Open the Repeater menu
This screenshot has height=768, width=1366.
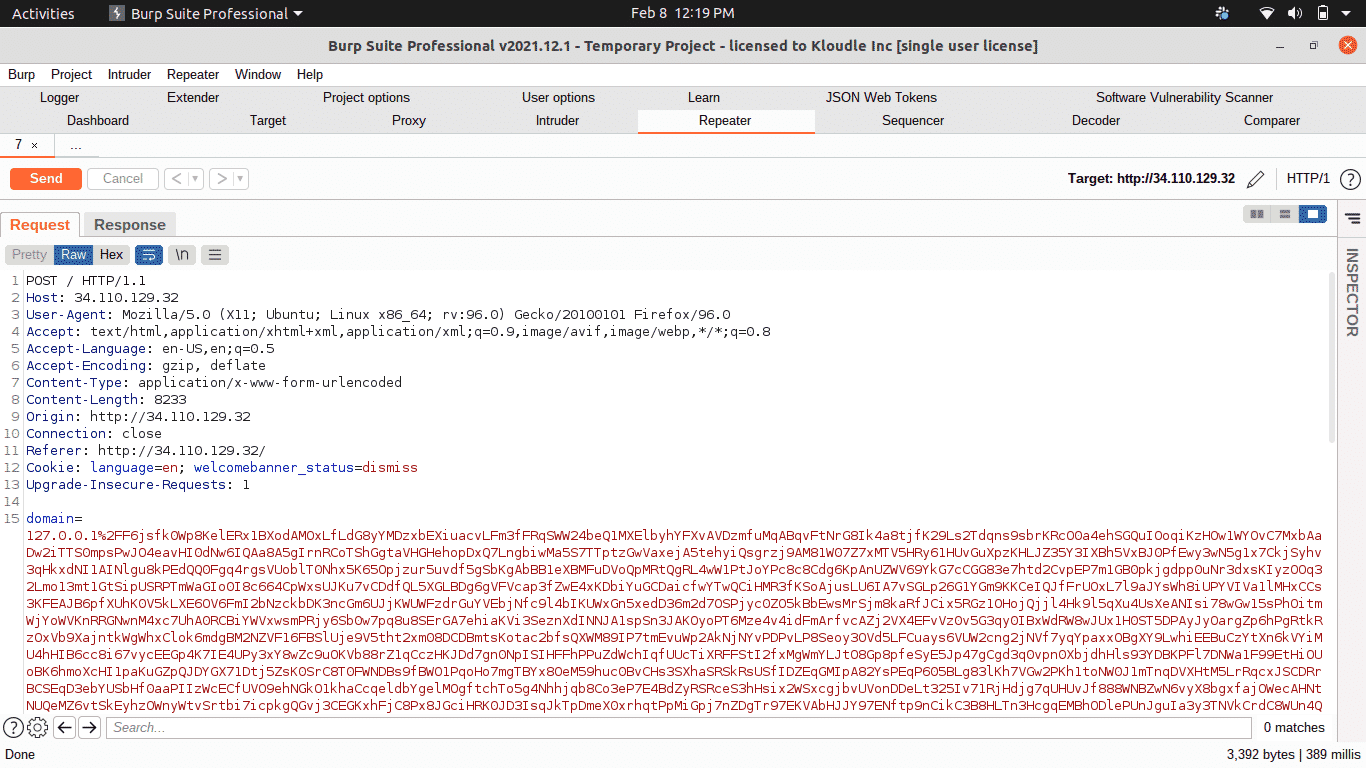pos(193,74)
